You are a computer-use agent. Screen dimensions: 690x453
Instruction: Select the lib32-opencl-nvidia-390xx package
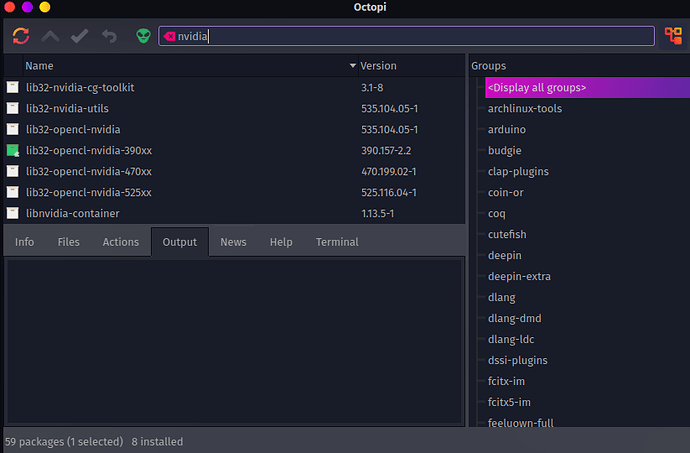(89, 151)
